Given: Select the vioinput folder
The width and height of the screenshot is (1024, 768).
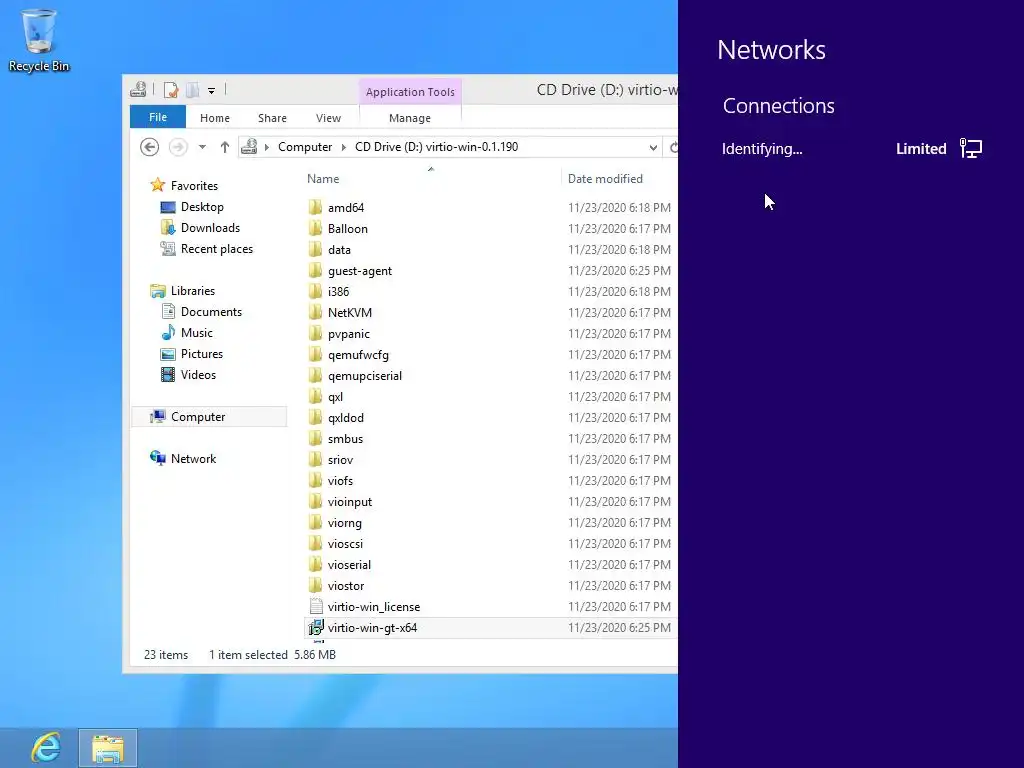Looking at the screenshot, I should [349, 502].
